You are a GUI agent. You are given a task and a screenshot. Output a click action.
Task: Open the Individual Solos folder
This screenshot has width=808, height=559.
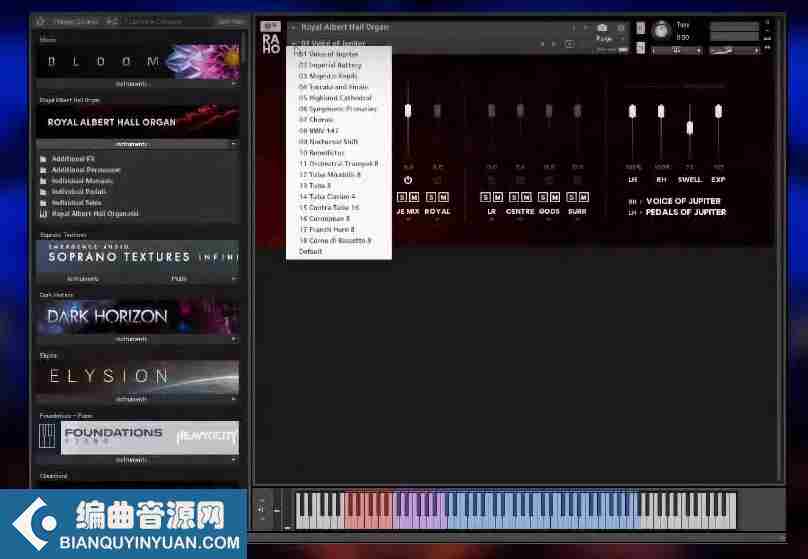pyautogui.click(x=71, y=202)
